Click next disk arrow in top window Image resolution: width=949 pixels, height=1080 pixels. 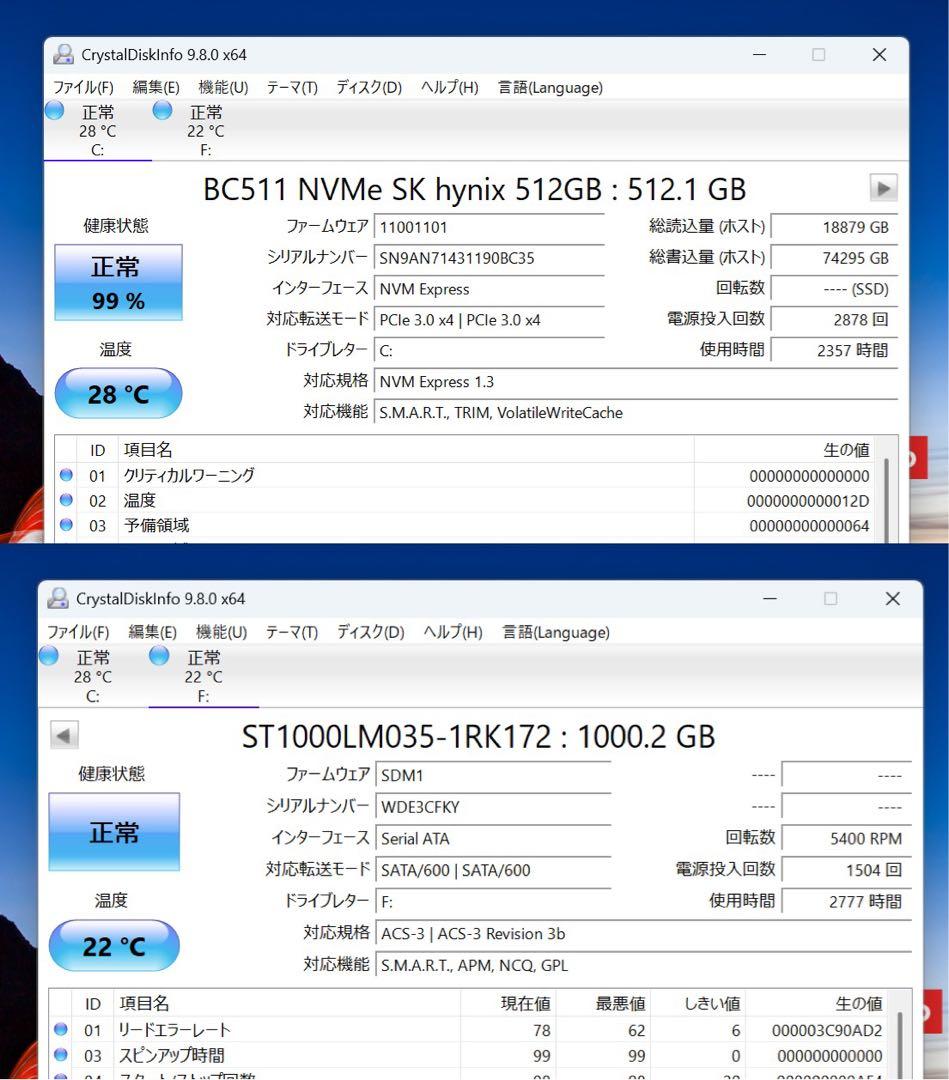click(x=884, y=188)
